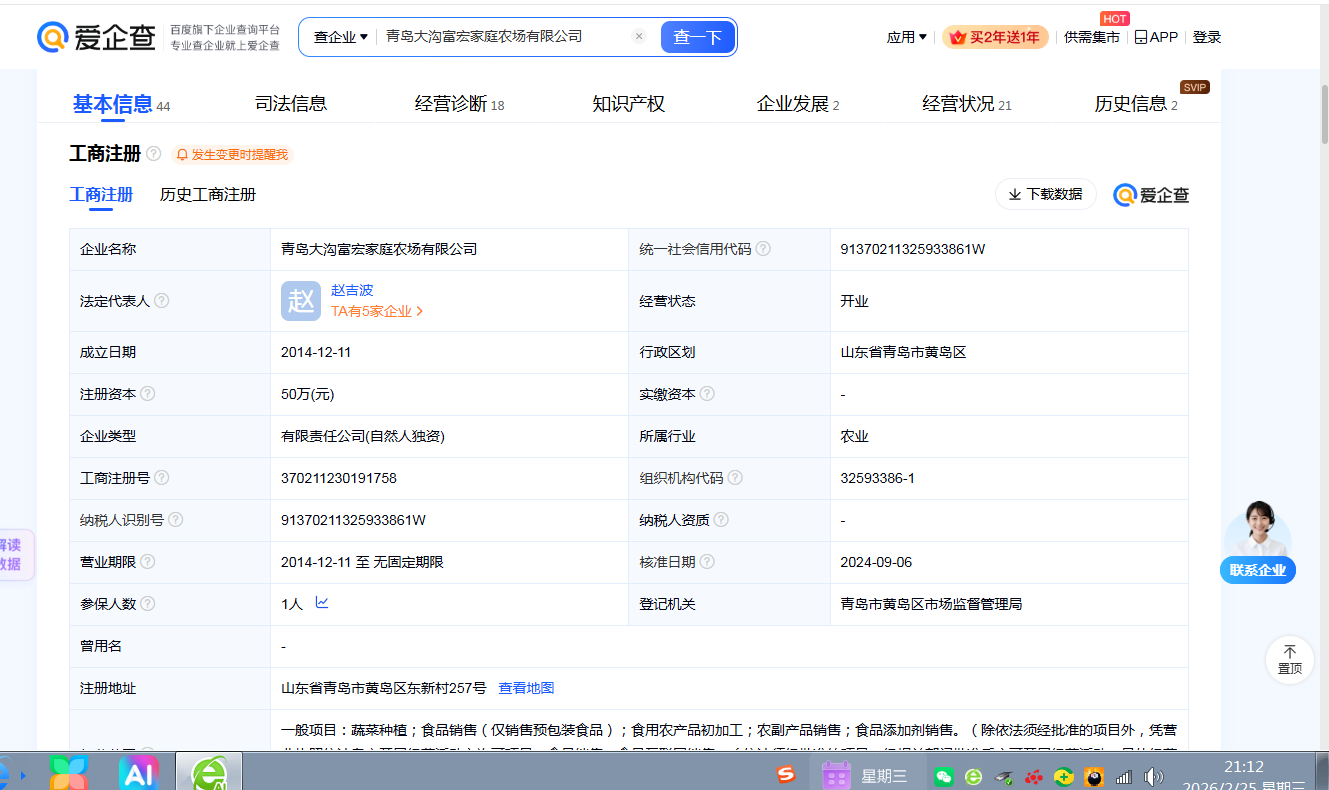This screenshot has height=790, width=1329.
Task: Expand the 应用 dropdown menu
Action: point(906,37)
